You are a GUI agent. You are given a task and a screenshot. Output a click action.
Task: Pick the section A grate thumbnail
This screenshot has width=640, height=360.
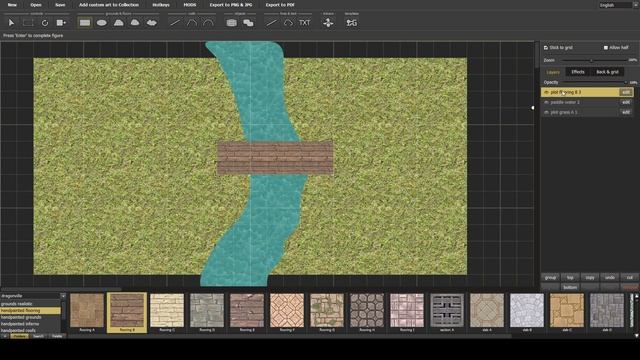coord(447,310)
